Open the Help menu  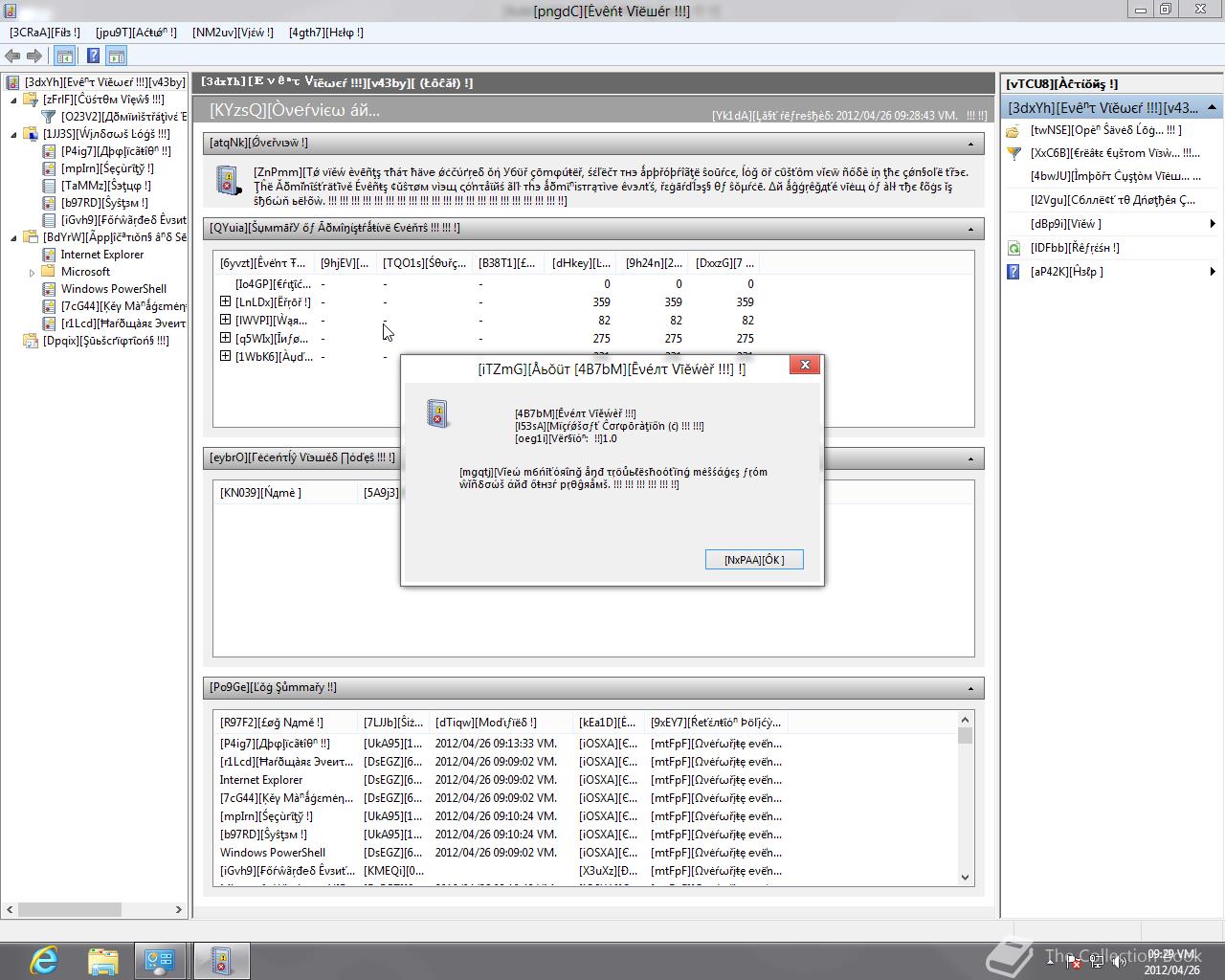tap(326, 33)
